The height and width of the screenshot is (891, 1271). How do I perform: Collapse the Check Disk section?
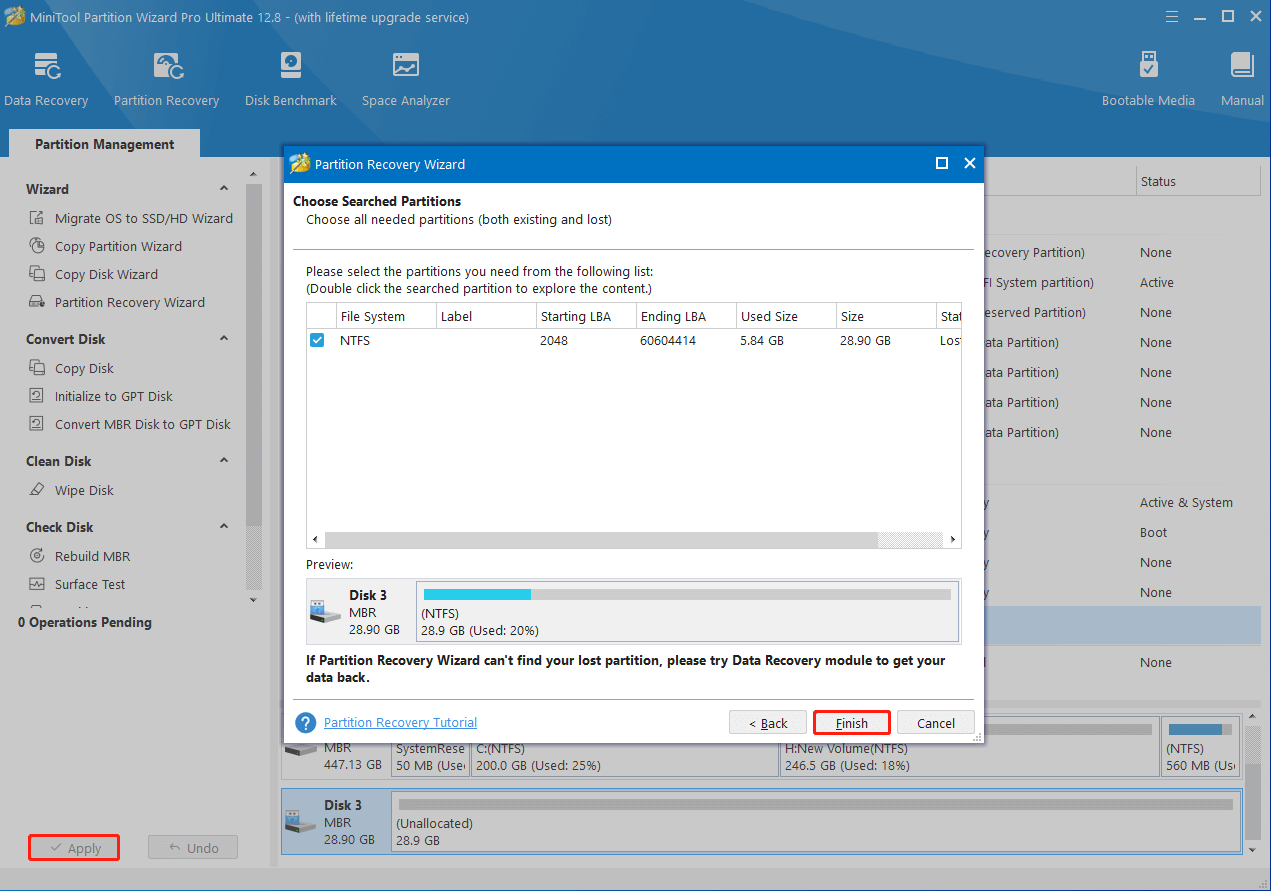tap(224, 526)
